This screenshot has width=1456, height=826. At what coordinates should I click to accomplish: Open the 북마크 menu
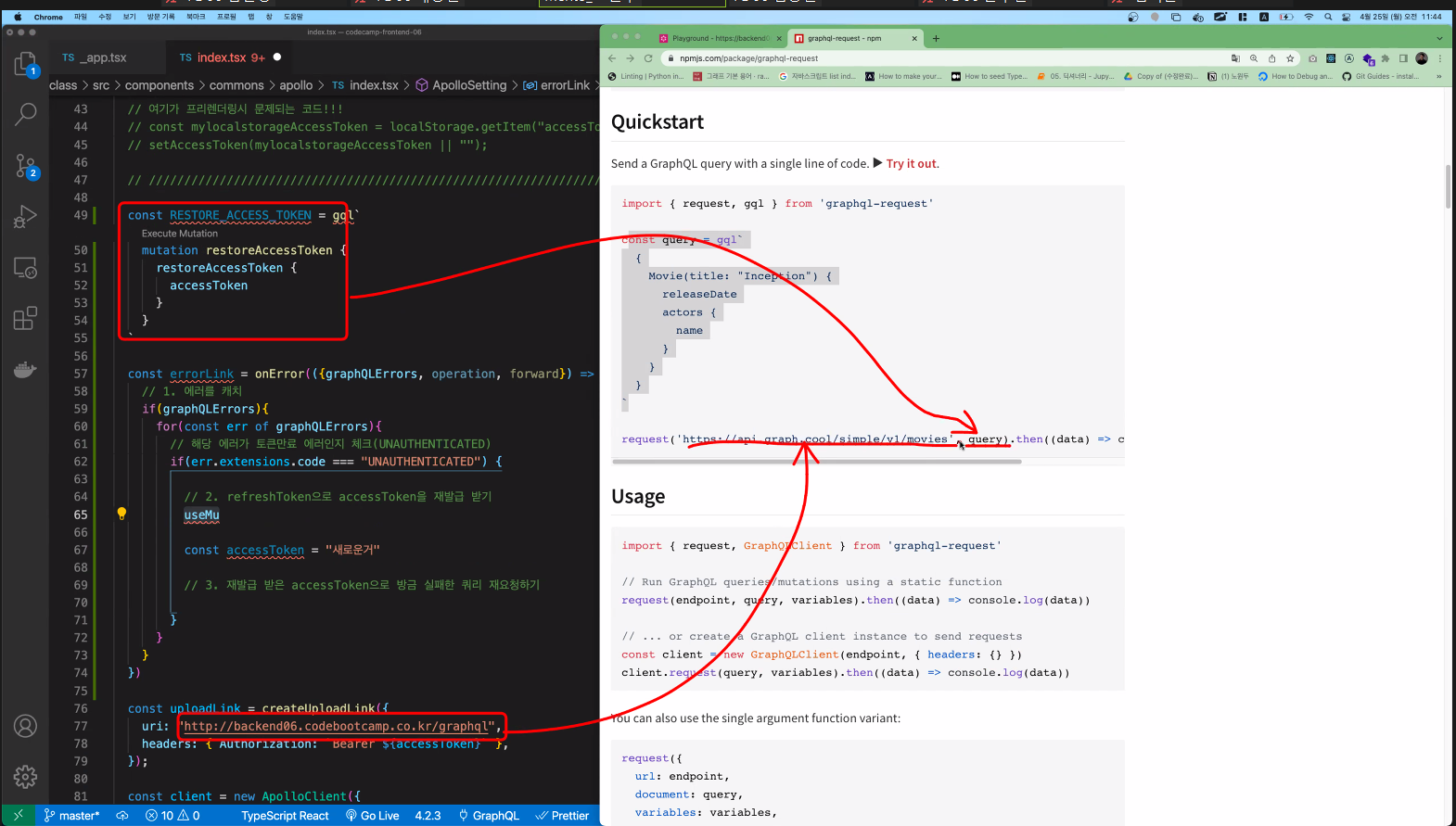point(196,17)
